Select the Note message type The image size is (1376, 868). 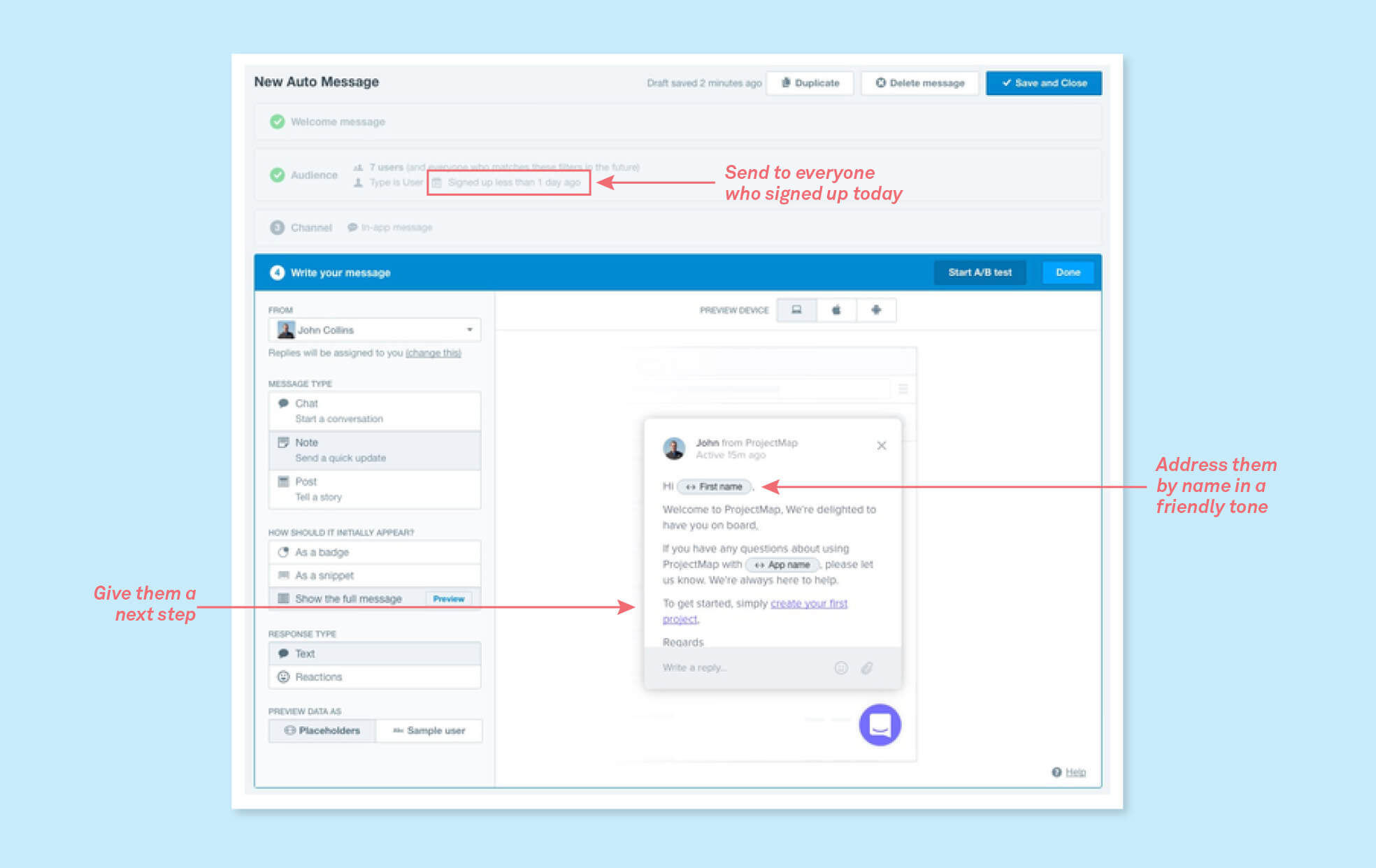[x=375, y=450]
